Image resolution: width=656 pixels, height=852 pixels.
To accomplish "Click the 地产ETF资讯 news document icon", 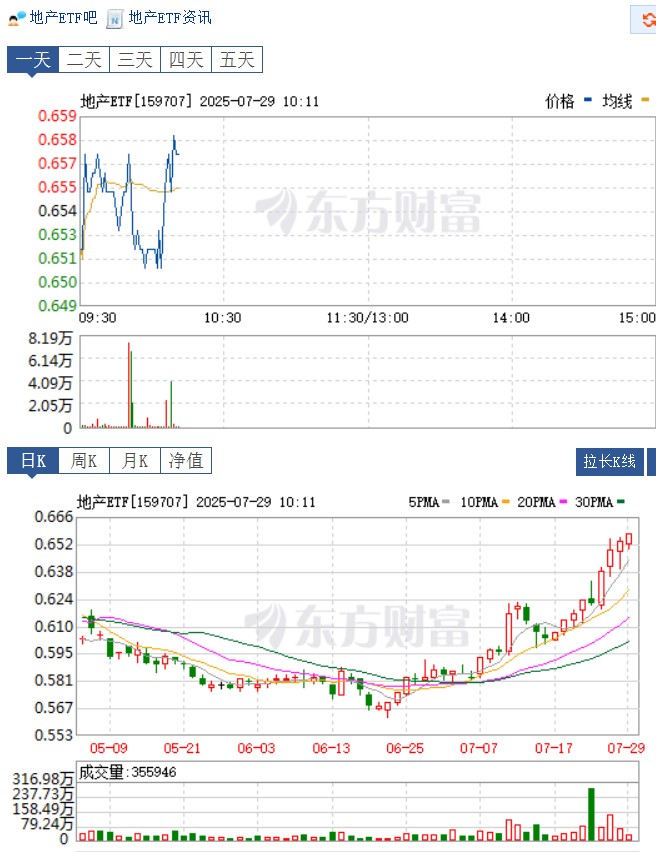I will tap(114, 19).
